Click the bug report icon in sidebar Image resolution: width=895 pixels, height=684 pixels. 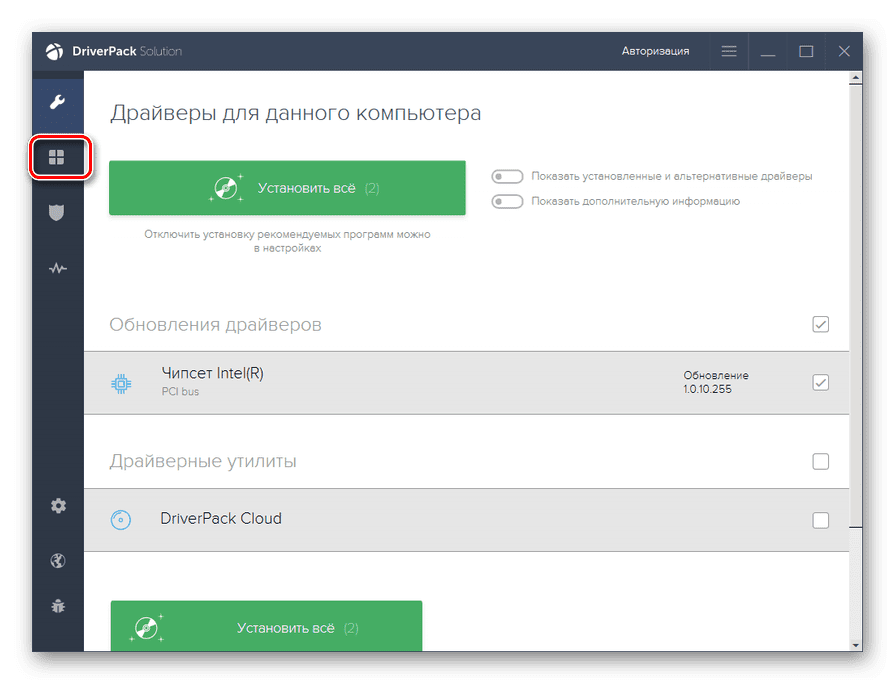tap(58, 606)
